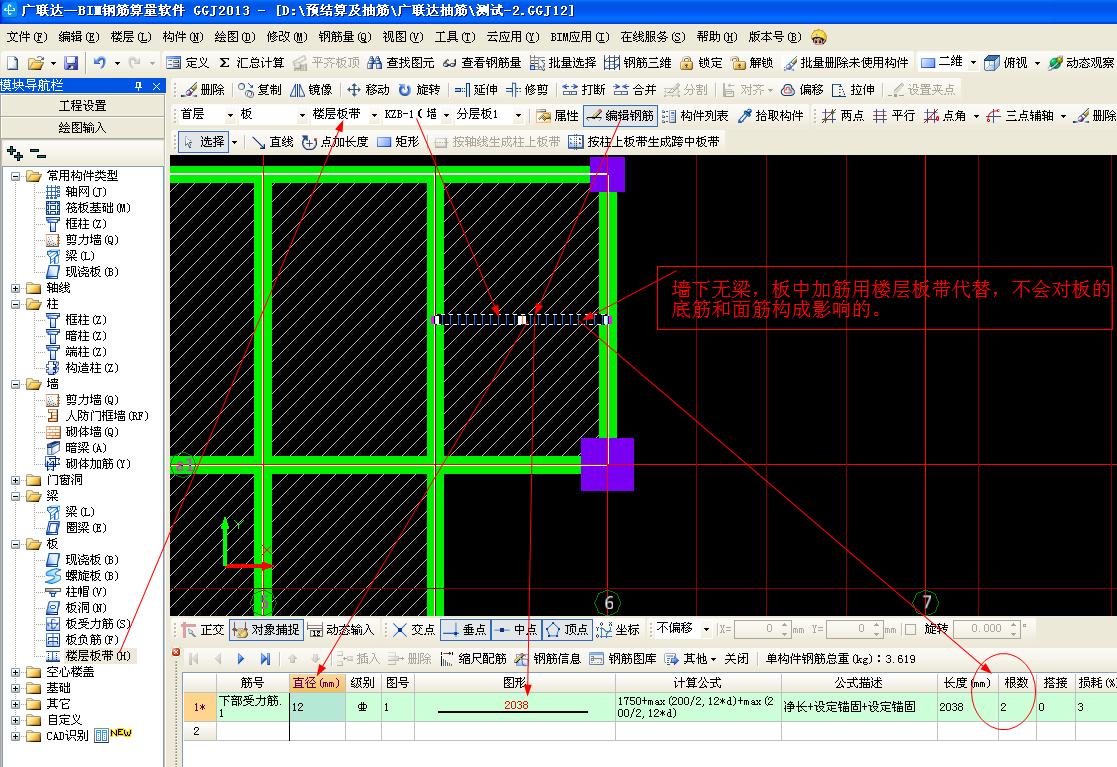Click the 直径 cell showing 12
1117x767 pixels.
[x=317, y=706]
